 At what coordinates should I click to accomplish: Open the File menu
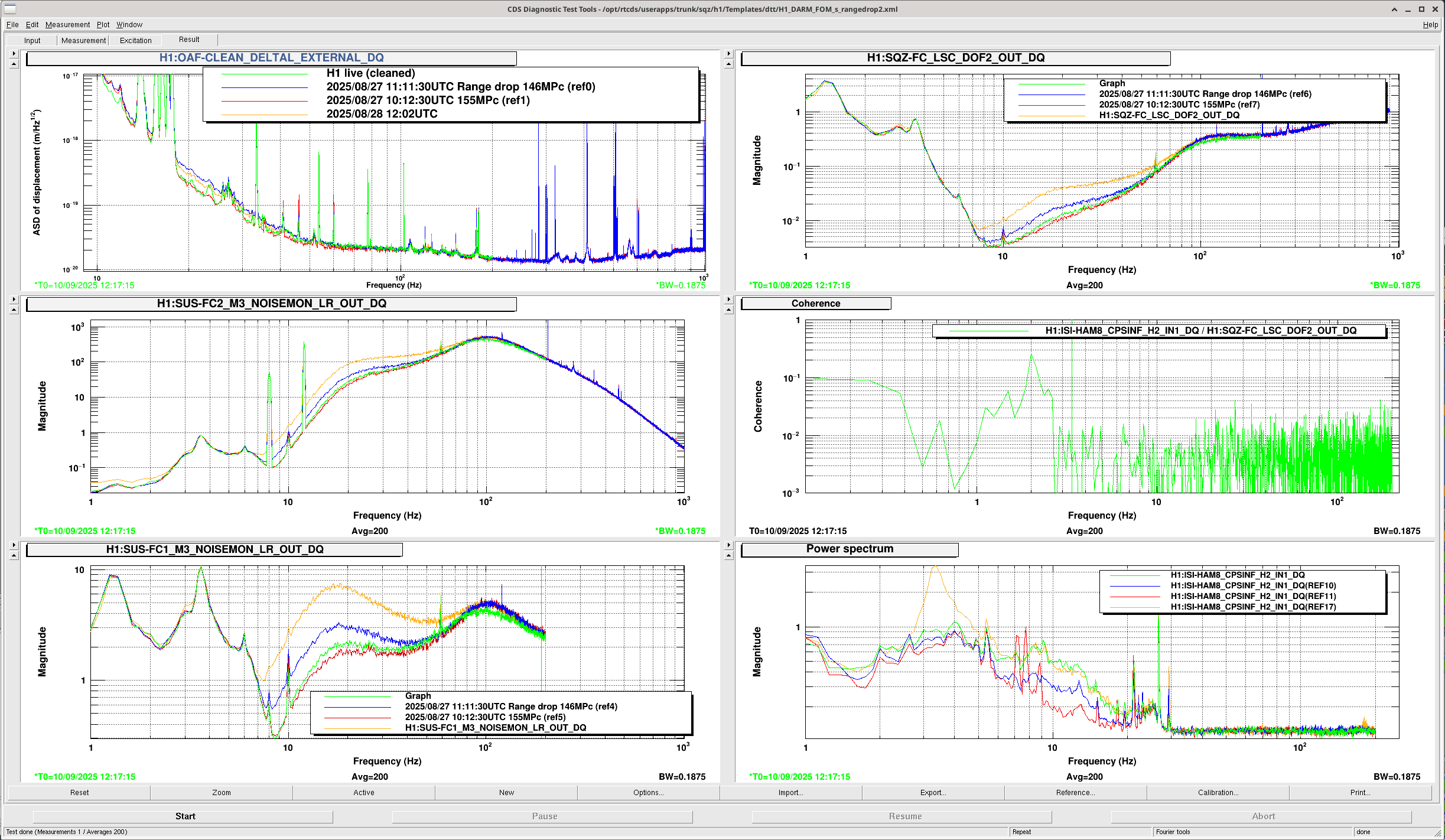(12, 25)
